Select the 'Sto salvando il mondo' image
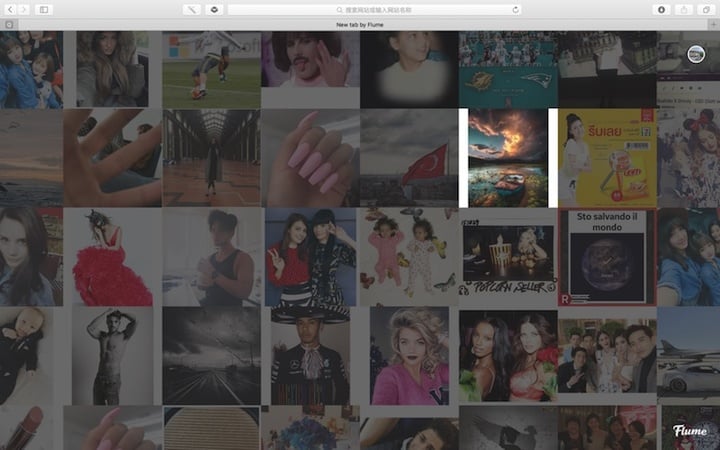Viewport: 720px width, 450px height. click(x=607, y=256)
